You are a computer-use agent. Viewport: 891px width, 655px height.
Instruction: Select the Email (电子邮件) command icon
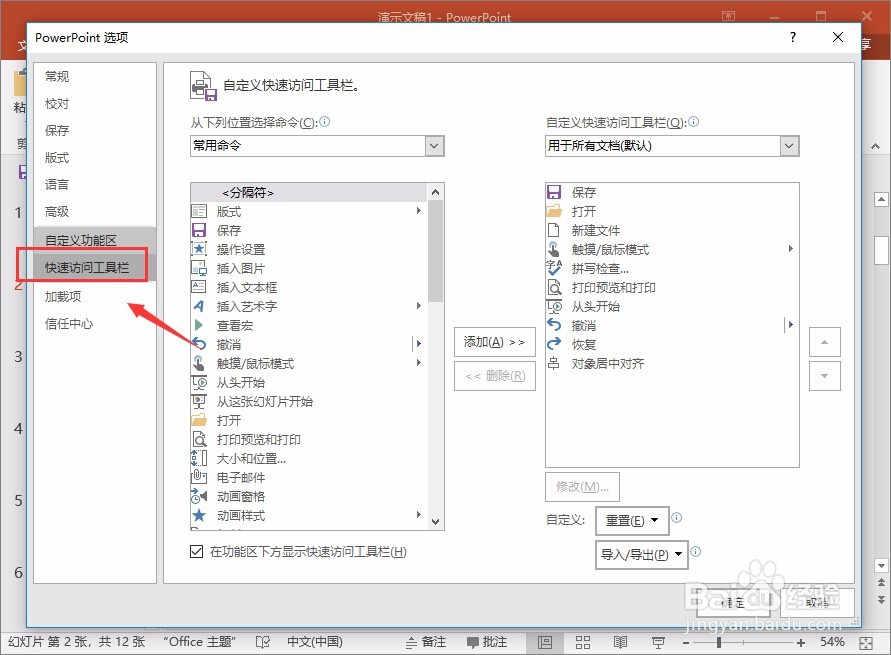click(x=199, y=477)
